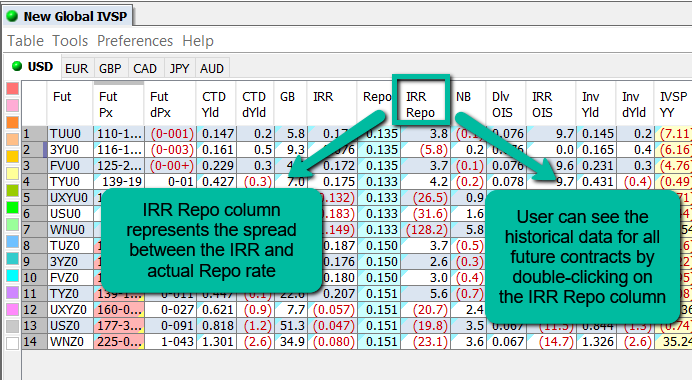Click Fut Px cell 139-19 for TYU0
Viewport: 692px width, 380px height.
119,181
